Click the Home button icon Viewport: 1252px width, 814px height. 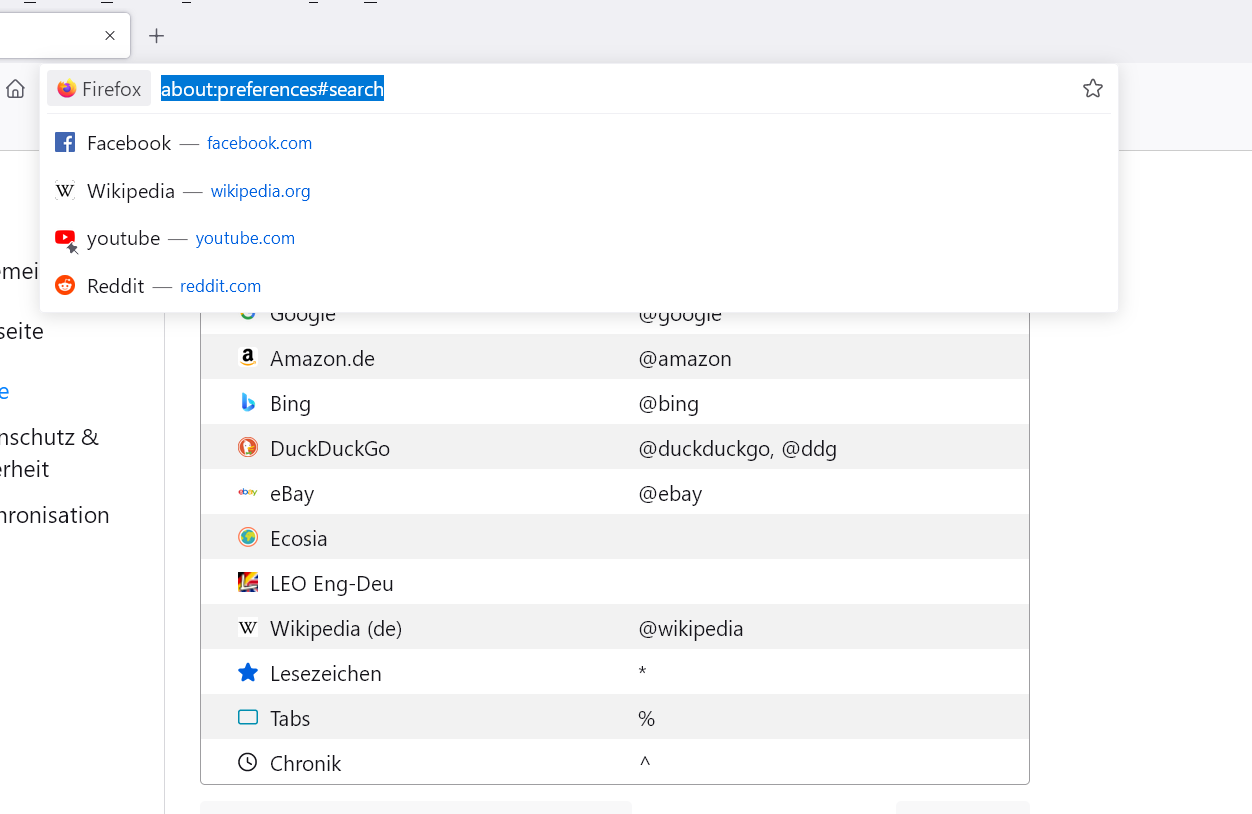(16, 89)
